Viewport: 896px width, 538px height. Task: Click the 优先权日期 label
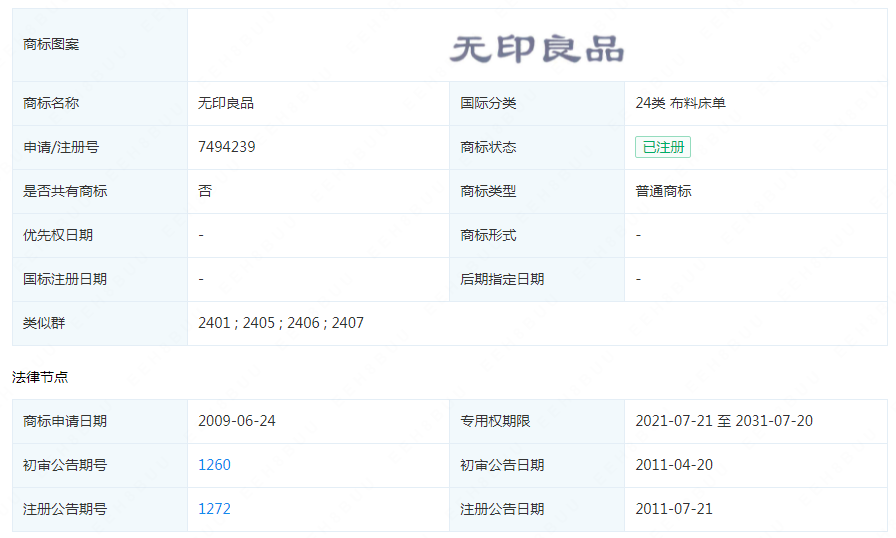pyautogui.click(x=58, y=235)
